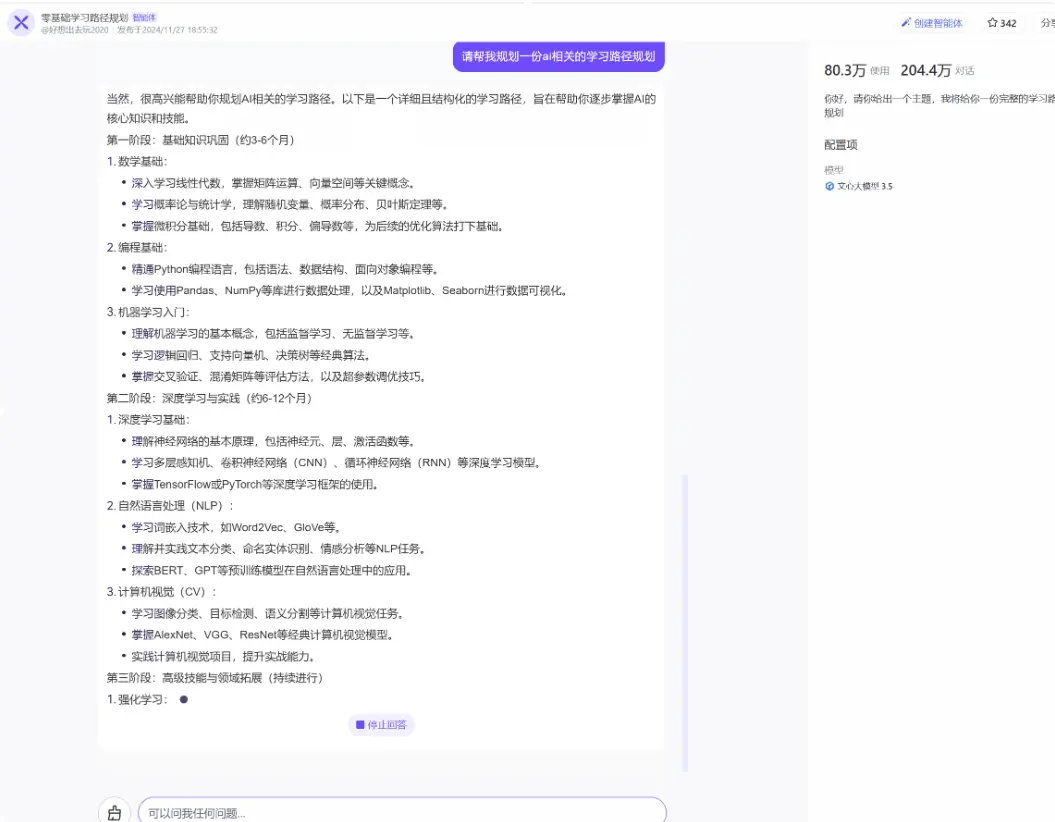This screenshot has width=1055, height=822.
Task: Click the agent avatar icon top left
Action: (x=19, y=23)
